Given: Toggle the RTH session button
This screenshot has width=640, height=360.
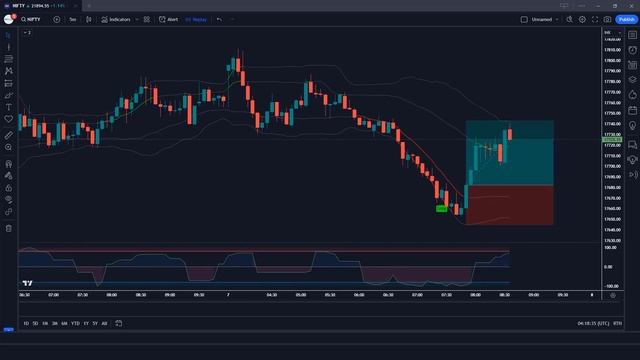Looking at the screenshot, I should pyautogui.click(x=617, y=323).
